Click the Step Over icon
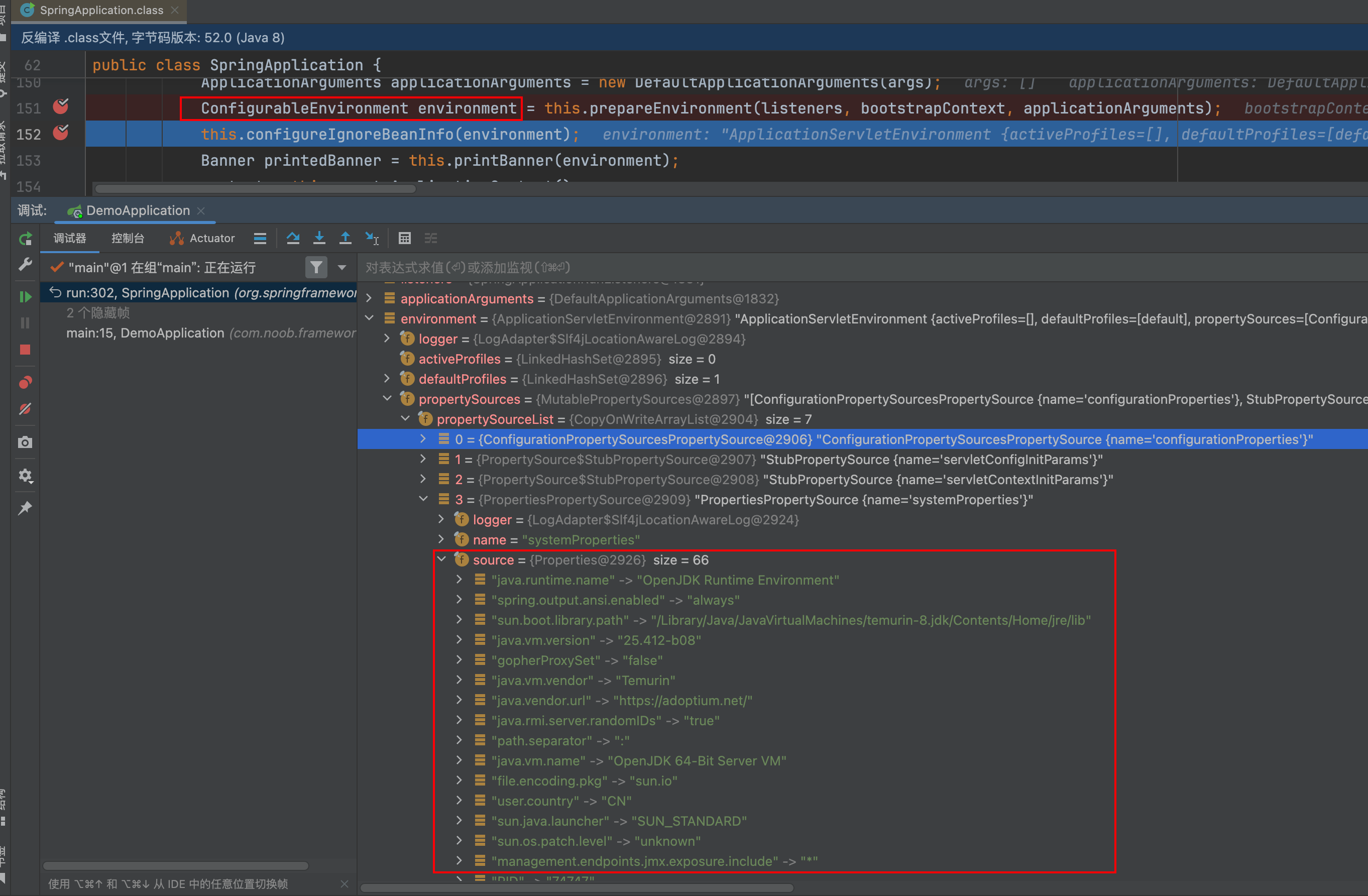 coord(293,239)
